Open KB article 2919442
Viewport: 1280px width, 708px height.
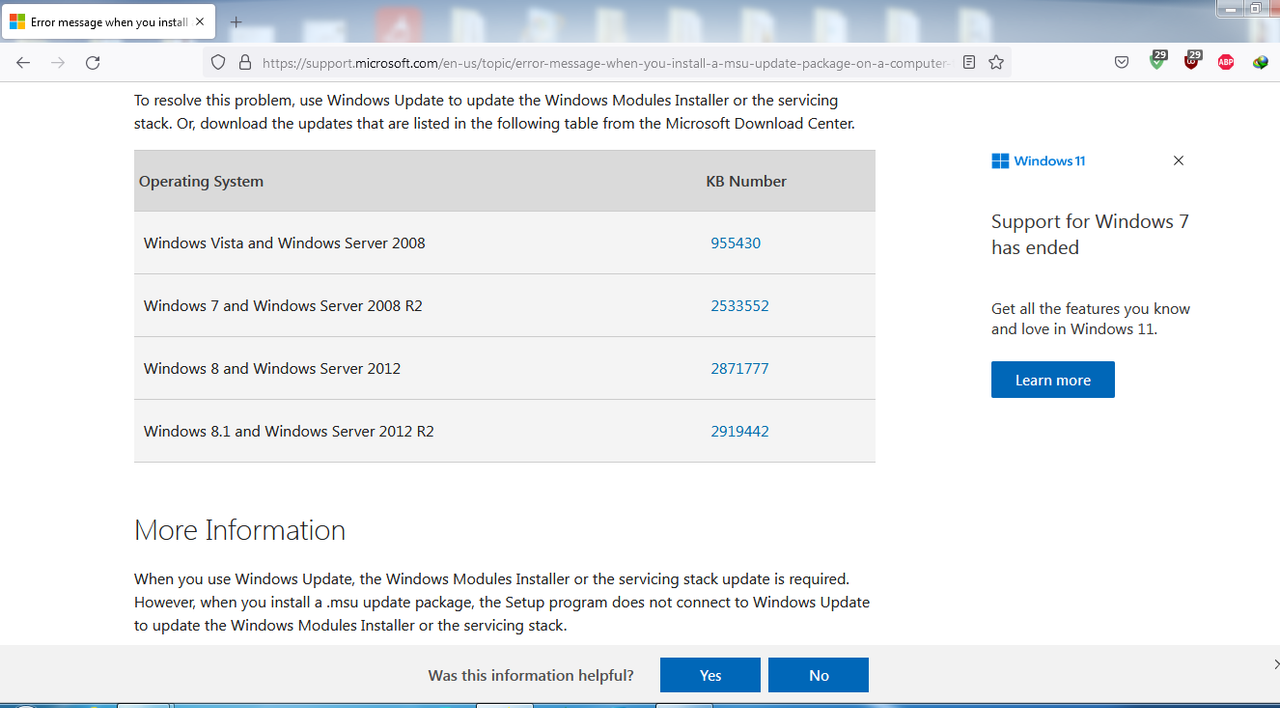(x=740, y=432)
